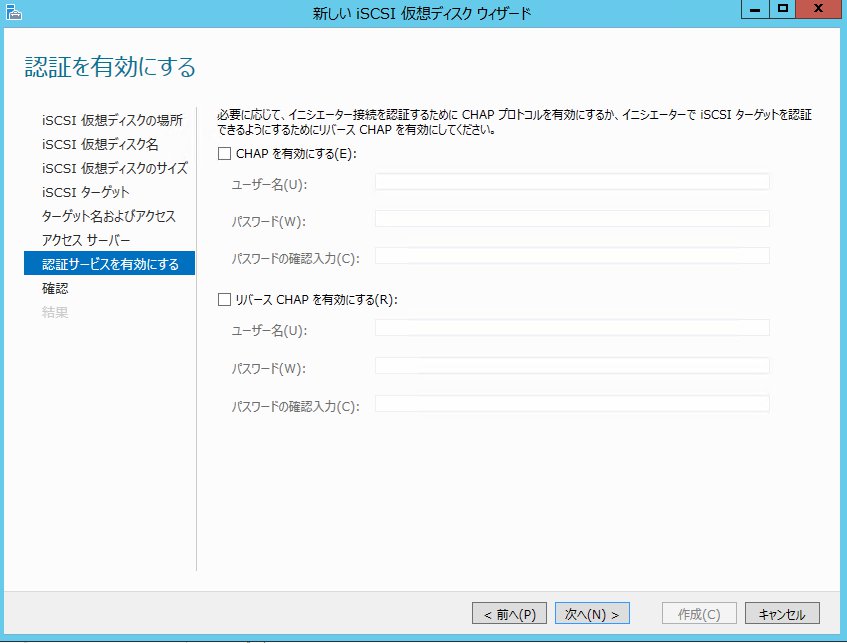
Task: Open iSCSI 仮想ディスクのサイズ step
Action: (114, 168)
